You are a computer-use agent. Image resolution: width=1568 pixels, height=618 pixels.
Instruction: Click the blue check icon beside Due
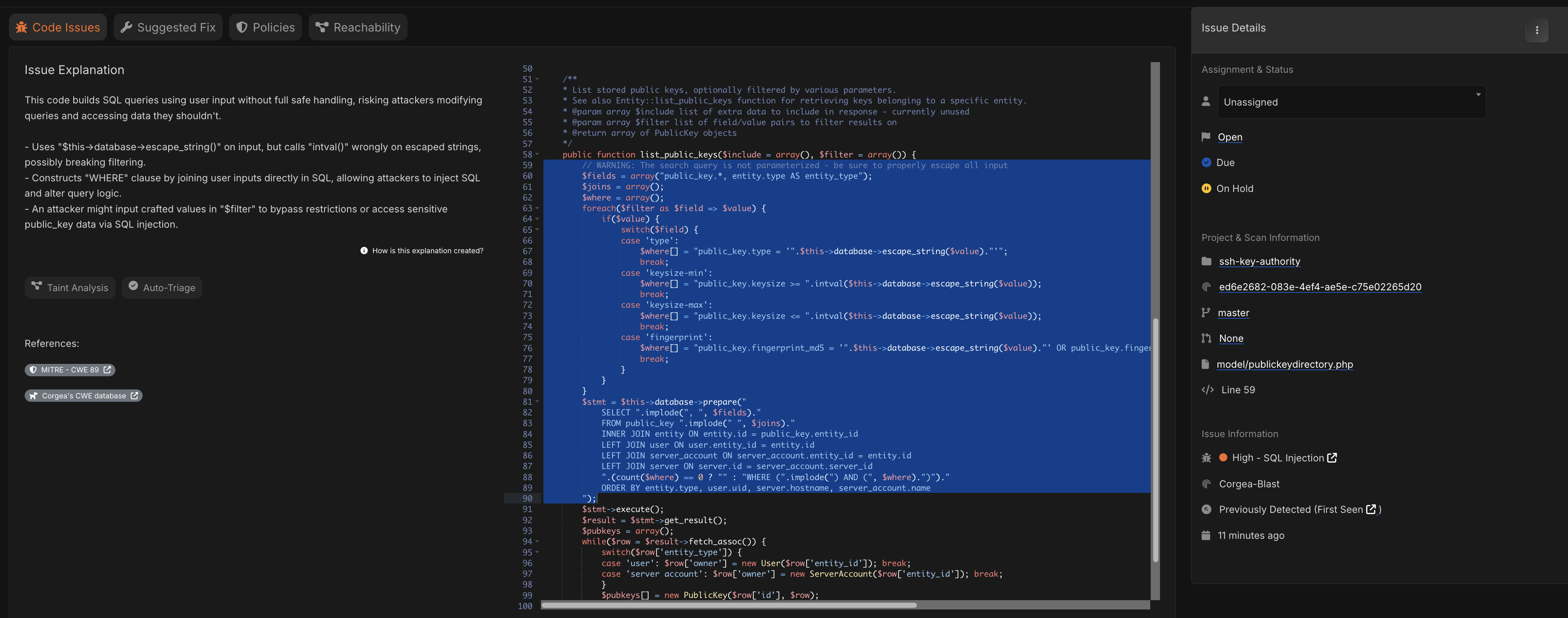tap(1206, 163)
